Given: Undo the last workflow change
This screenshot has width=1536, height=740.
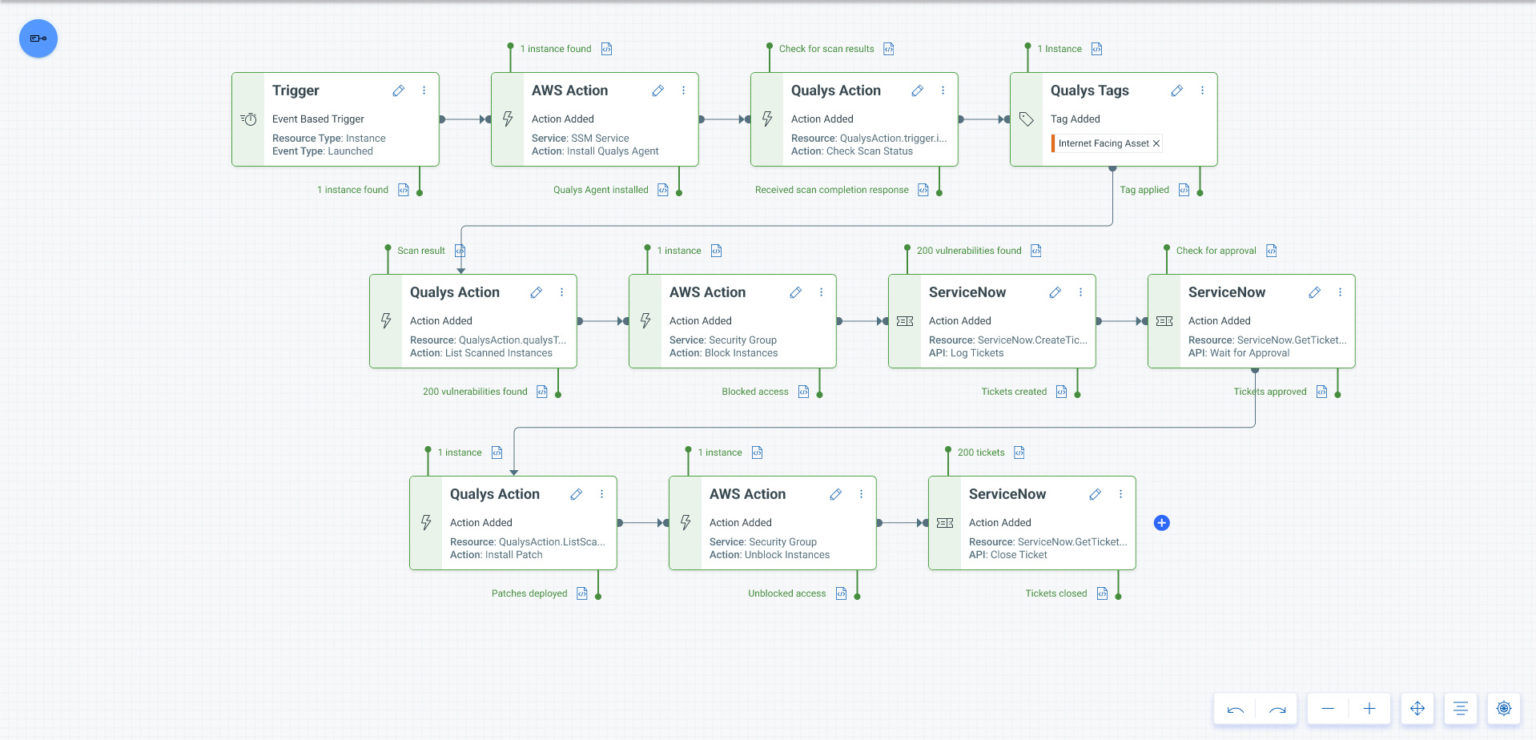Looking at the screenshot, I should pos(1233,708).
